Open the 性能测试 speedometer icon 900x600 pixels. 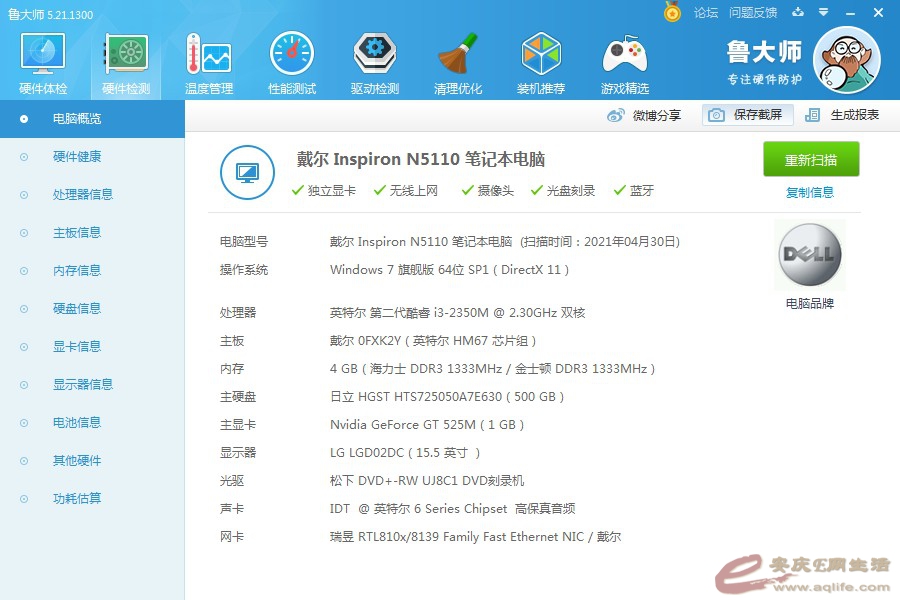pyautogui.click(x=292, y=55)
